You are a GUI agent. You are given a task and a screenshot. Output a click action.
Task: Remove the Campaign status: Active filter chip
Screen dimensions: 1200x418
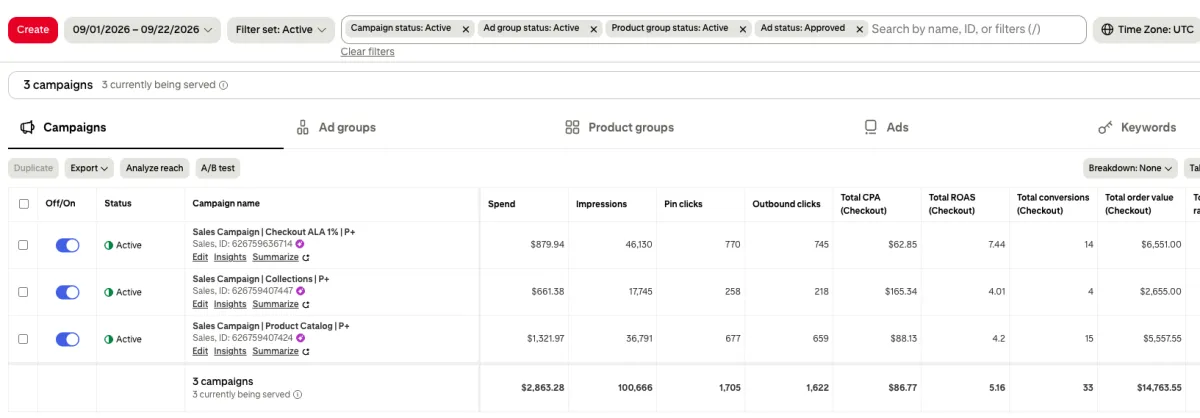coord(466,29)
